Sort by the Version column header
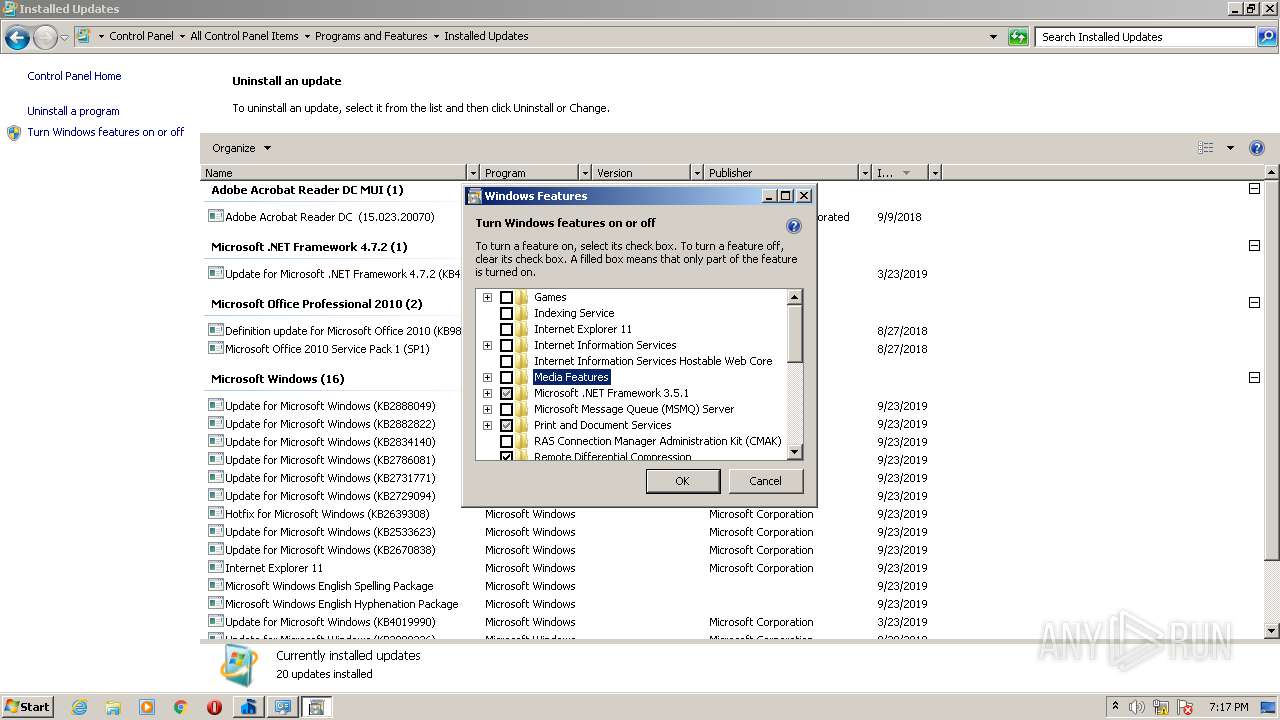 [641, 173]
